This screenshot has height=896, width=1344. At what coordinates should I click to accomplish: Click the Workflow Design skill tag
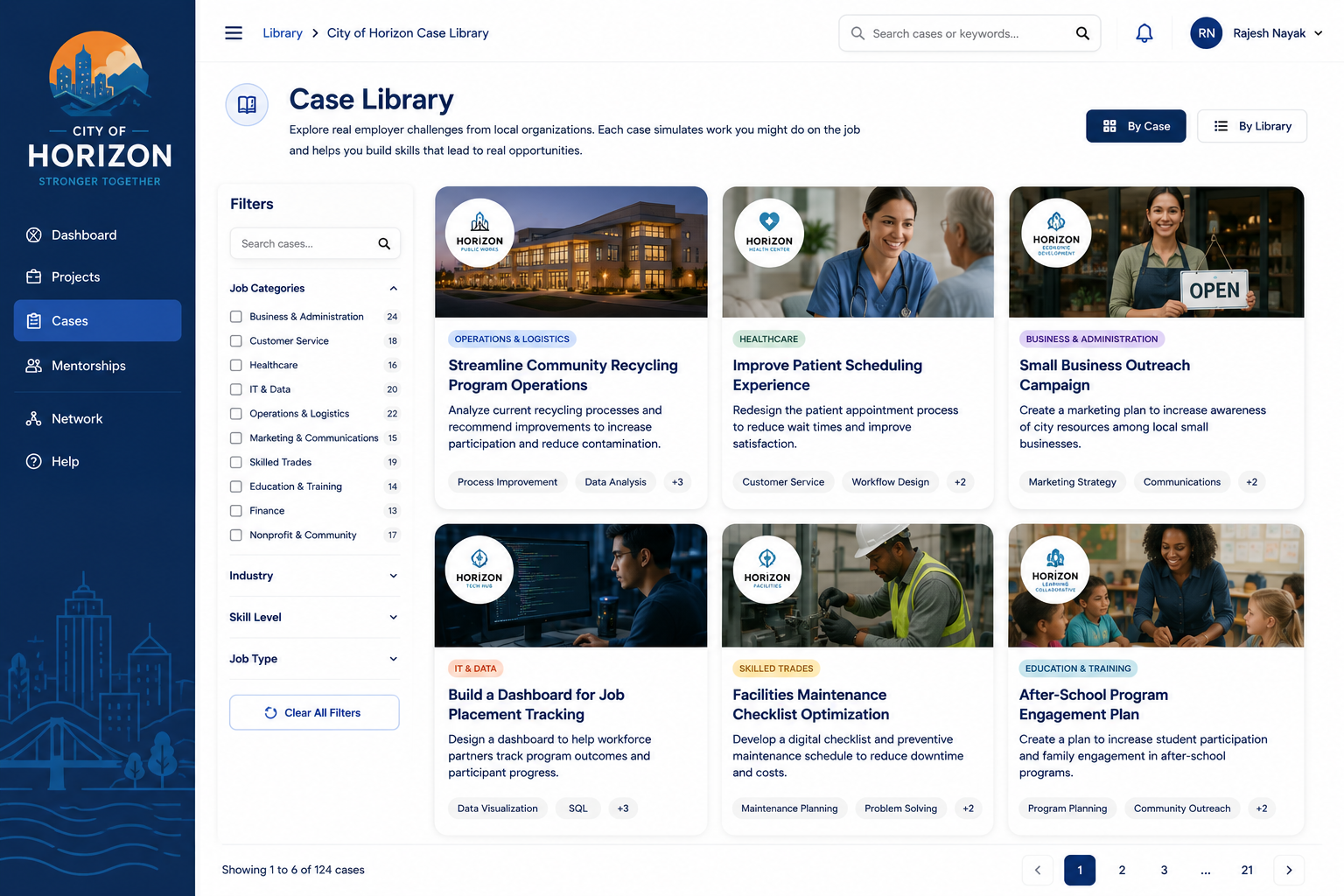click(x=891, y=482)
